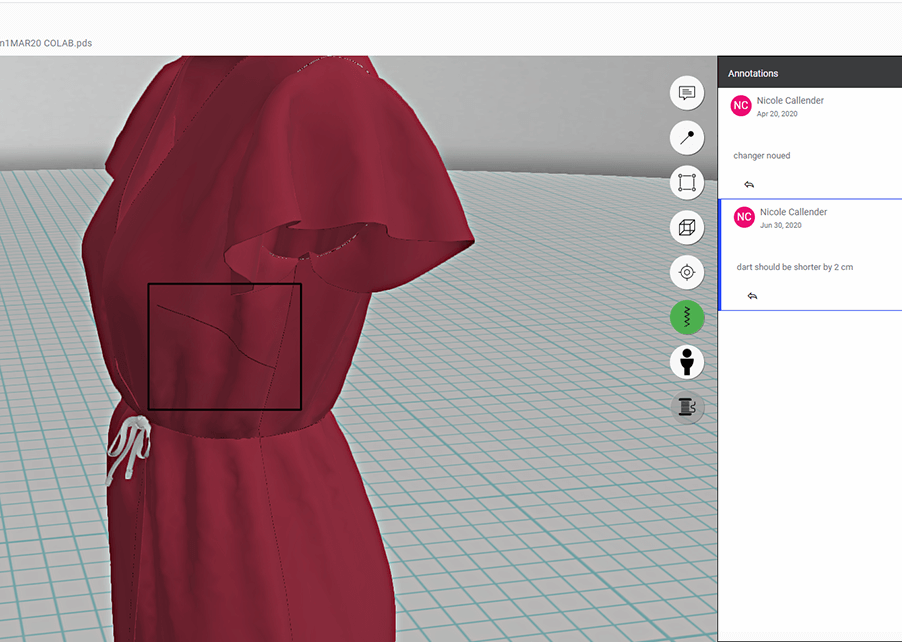Reply to the dart shorter annotation
This screenshot has height=642, width=902.
(752, 296)
